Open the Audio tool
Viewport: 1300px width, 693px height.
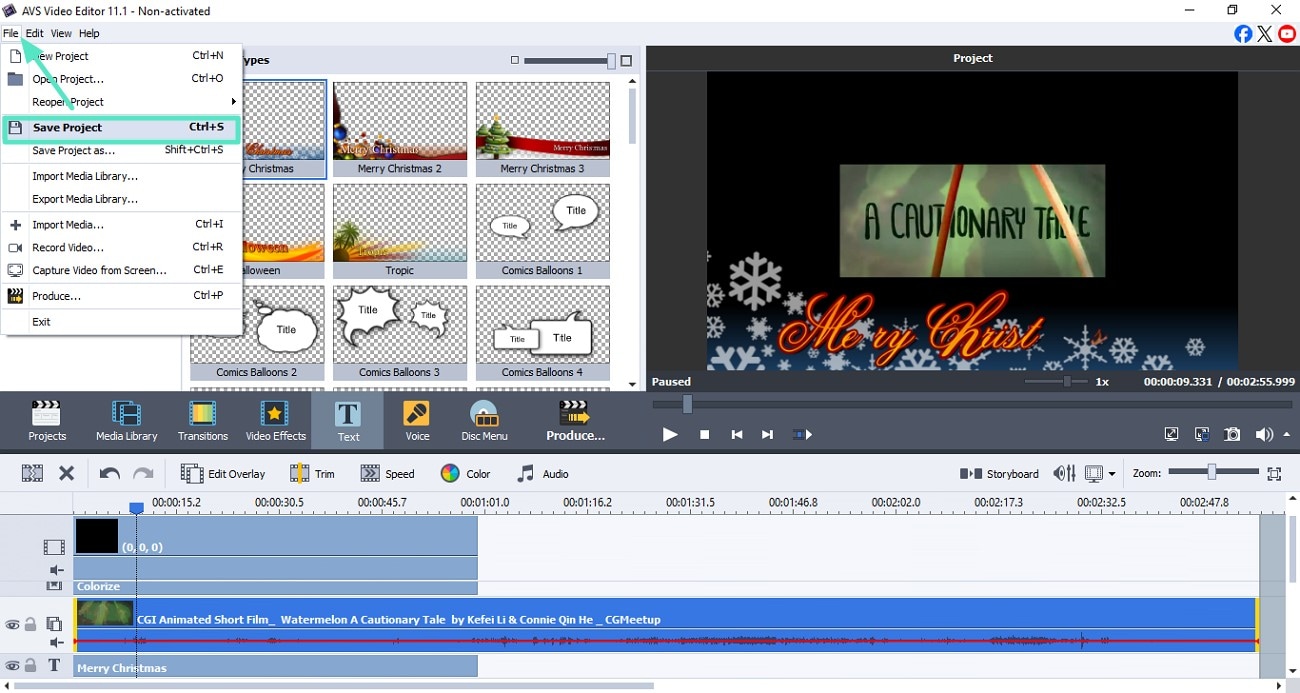coord(542,474)
